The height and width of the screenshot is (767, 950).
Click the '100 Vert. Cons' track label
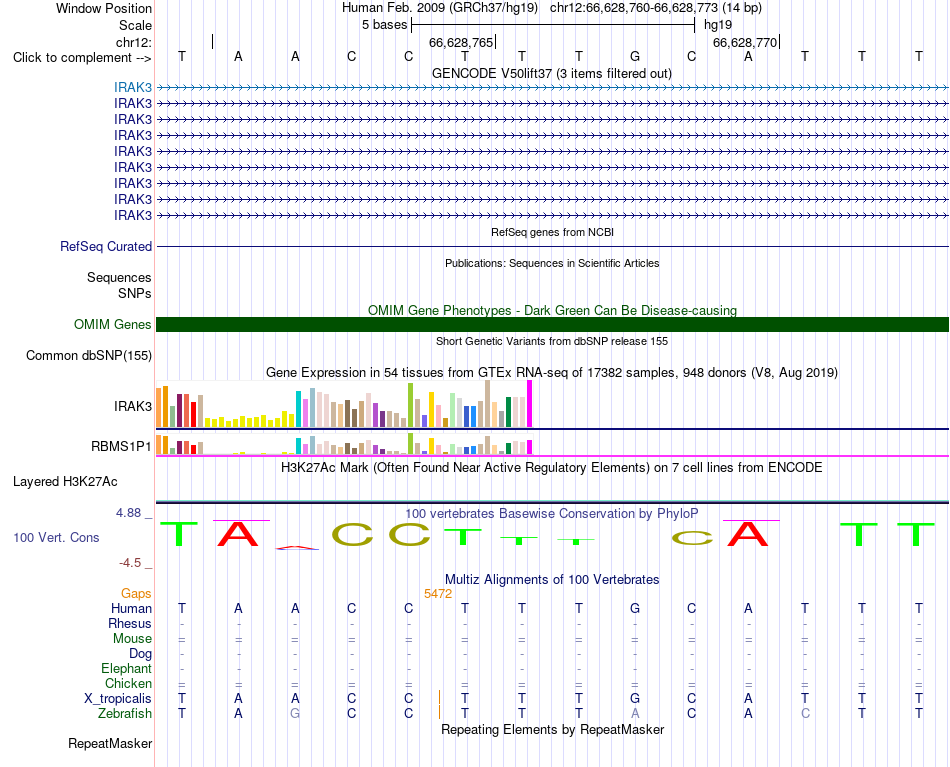tap(56, 537)
